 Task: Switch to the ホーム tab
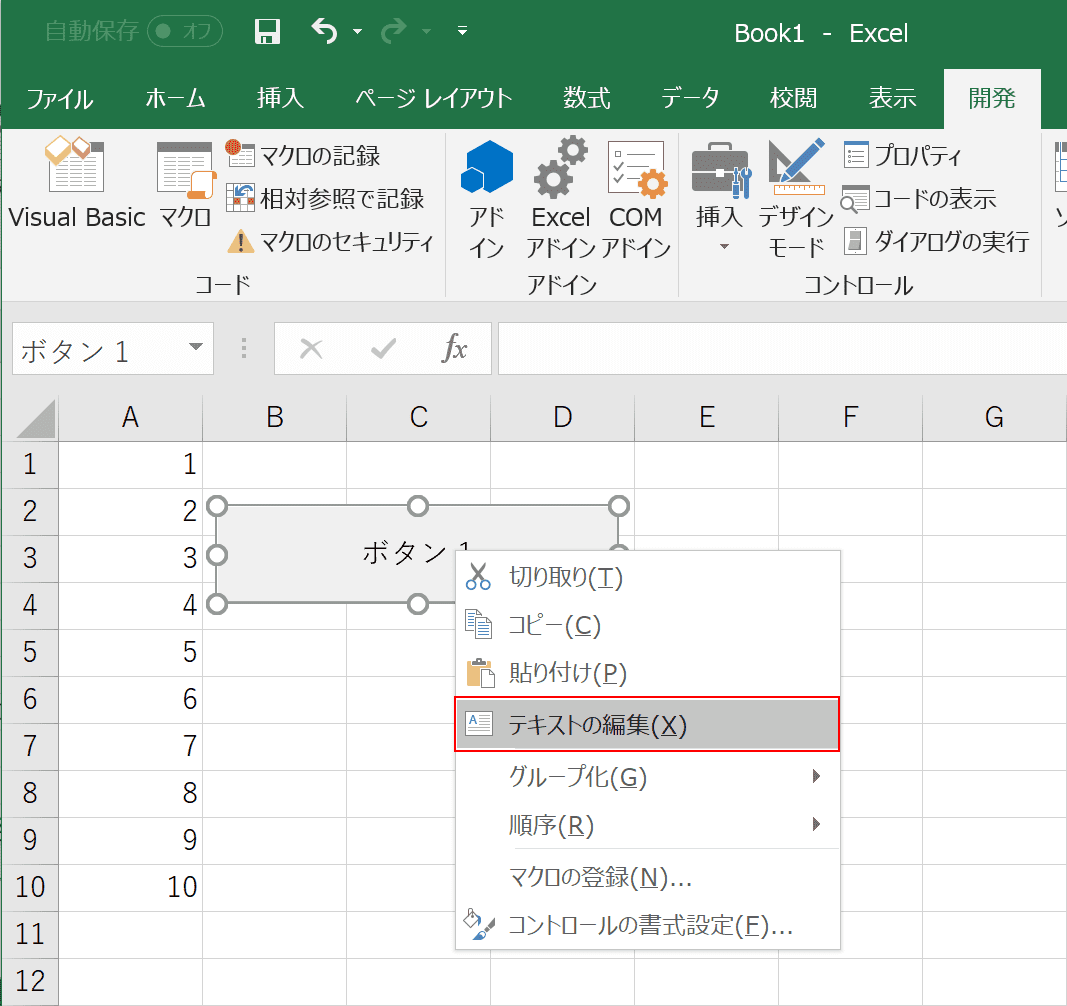(x=175, y=99)
